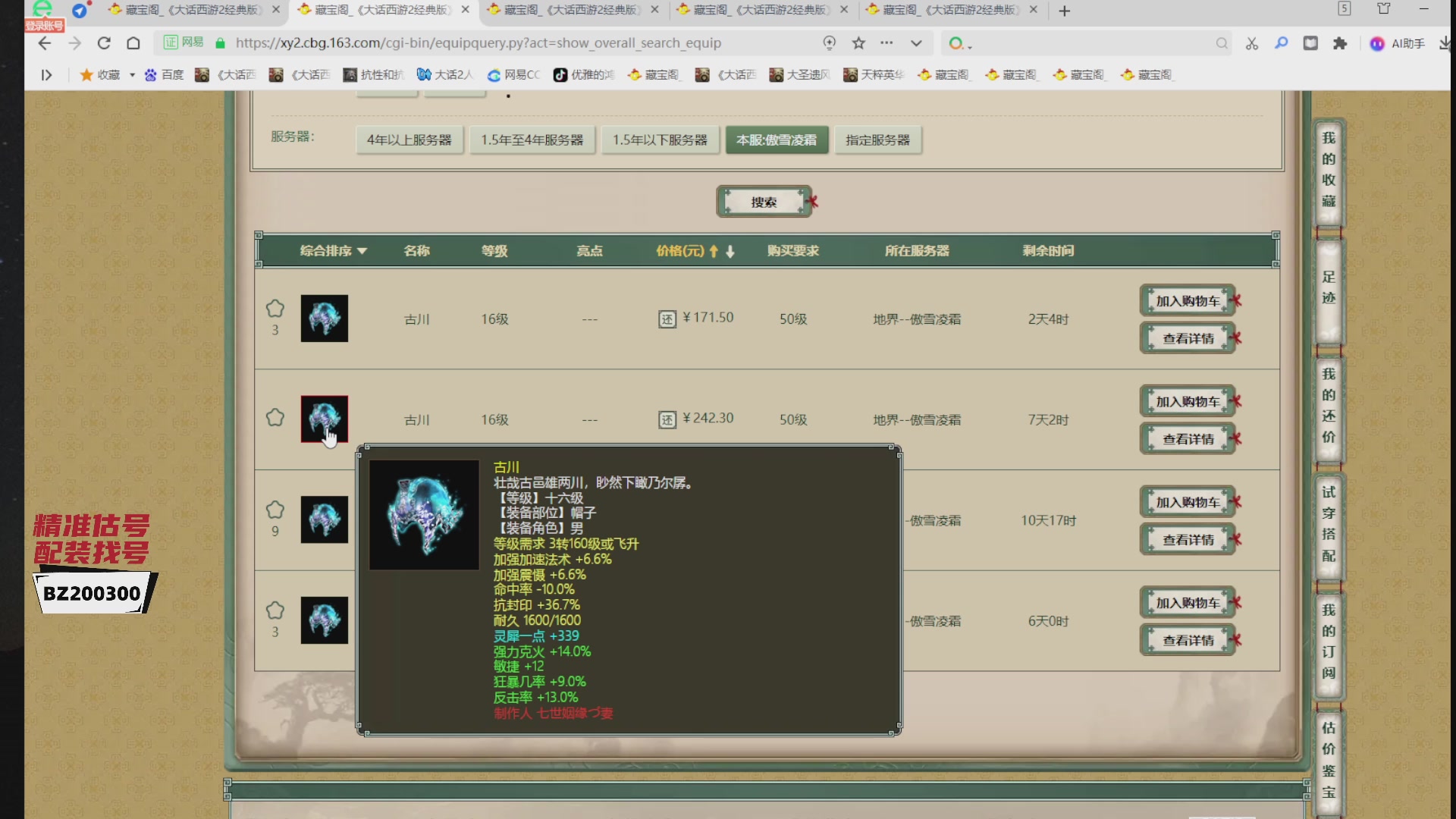1456x819 pixels.
Task: Open the reading mode book icon
Action: (x=1310, y=43)
